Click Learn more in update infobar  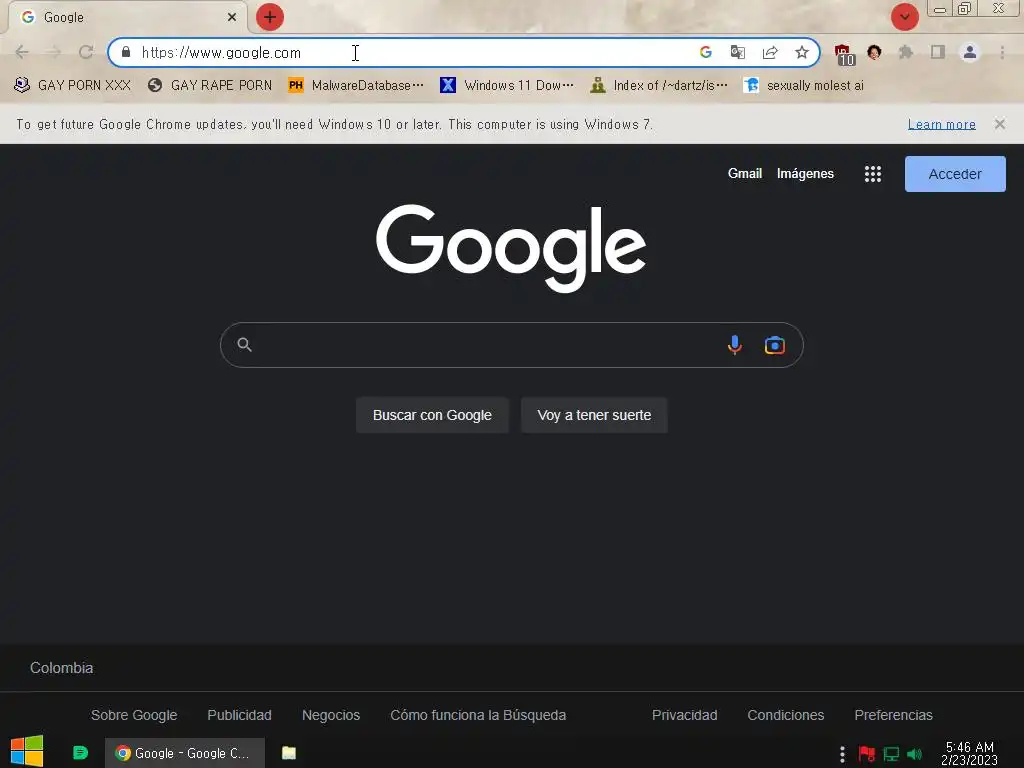pyautogui.click(x=941, y=124)
